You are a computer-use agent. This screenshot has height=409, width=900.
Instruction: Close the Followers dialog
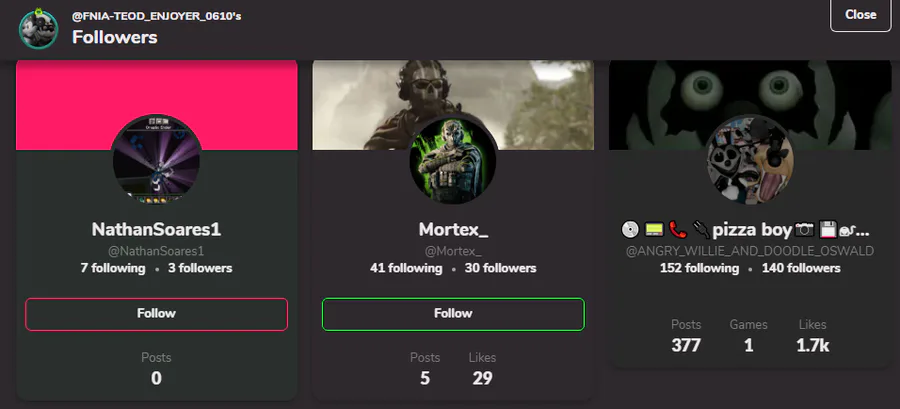pyautogui.click(x=860, y=15)
